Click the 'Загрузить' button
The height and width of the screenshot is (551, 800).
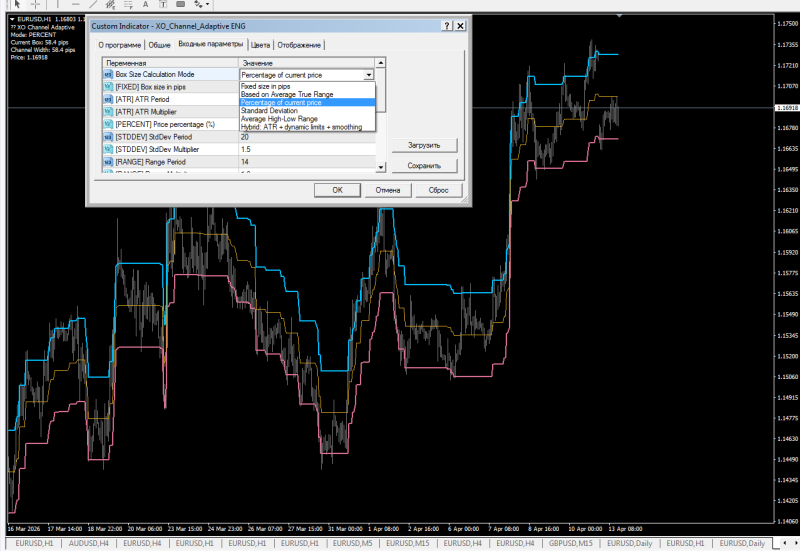click(424, 145)
